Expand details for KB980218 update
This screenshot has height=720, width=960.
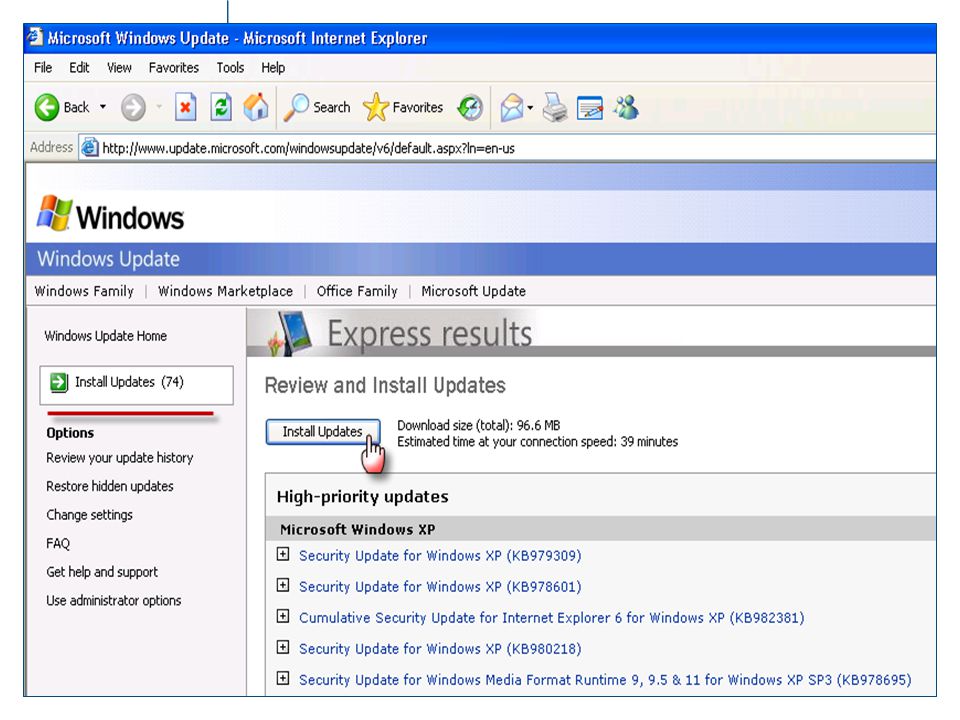(x=282, y=647)
